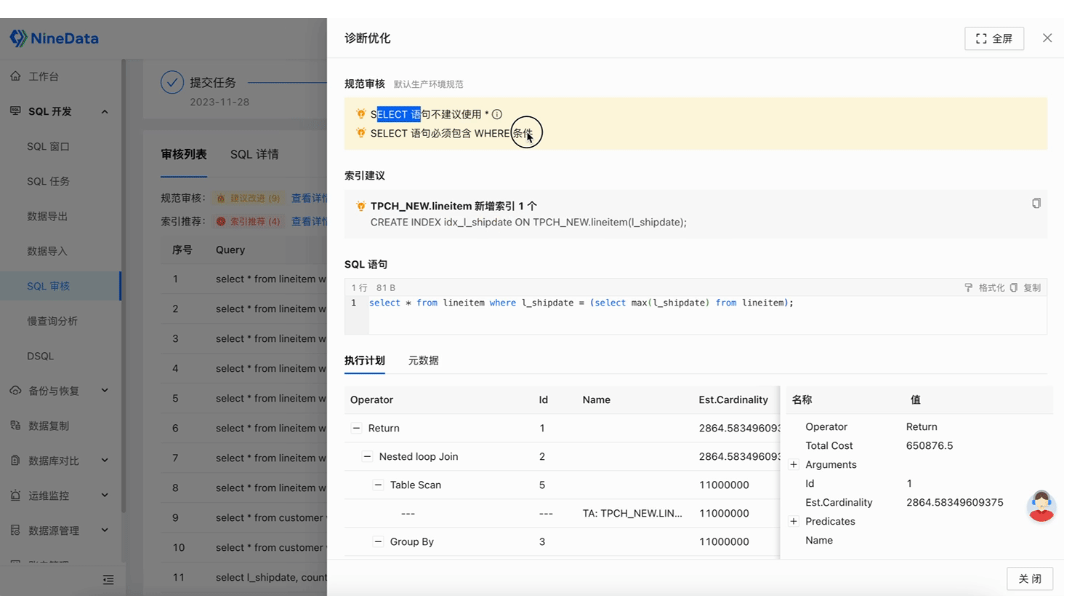Image resolution: width=1074 pixels, height=600 pixels.
Task: Click the 数据复制 sidebar icon
Action: pyautogui.click(x=16, y=425)
